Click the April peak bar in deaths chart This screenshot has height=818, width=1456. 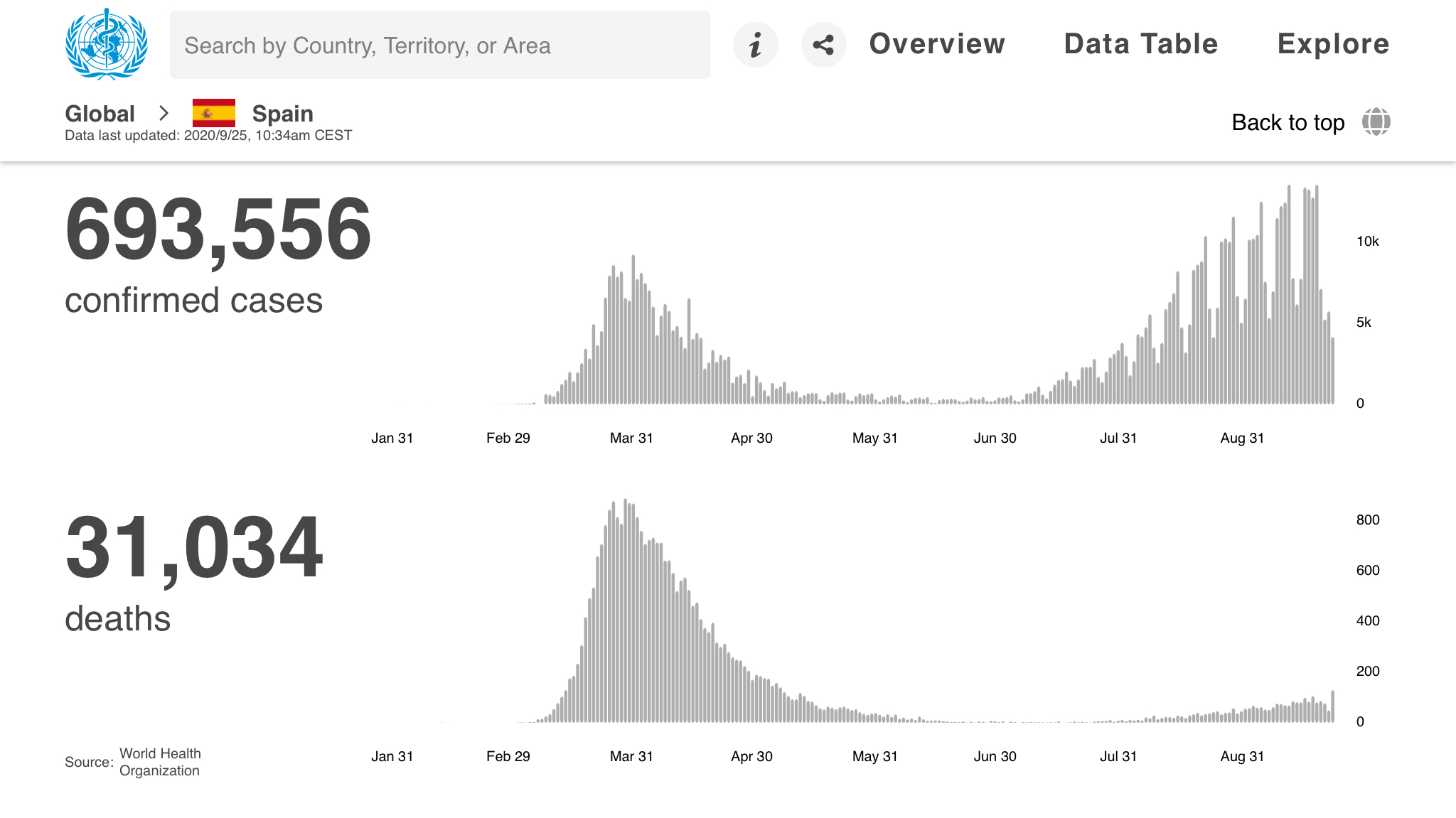(x=625, y=611)
